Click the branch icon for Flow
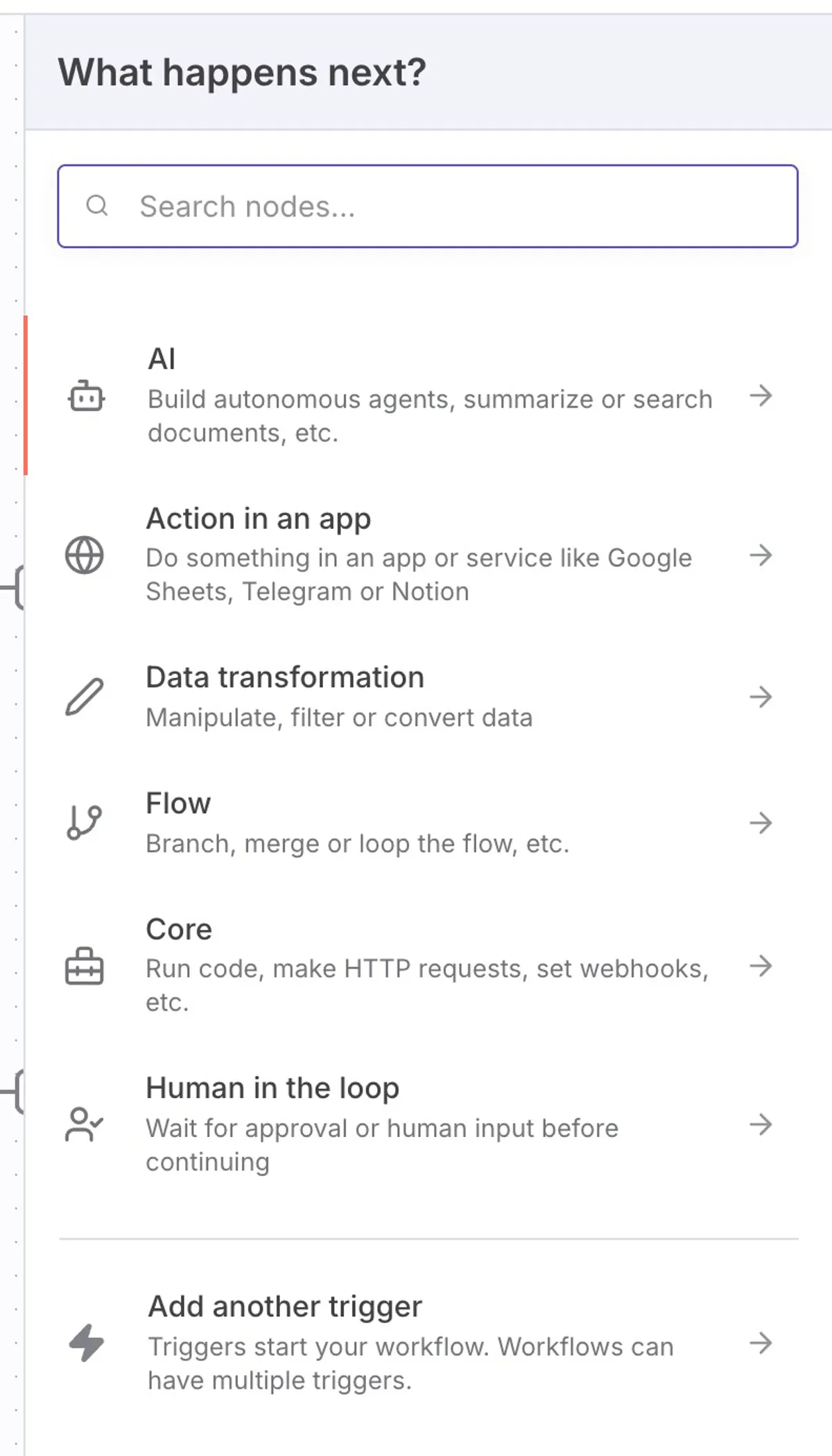This screenshot has width=832, height=1456. [85, 823]
